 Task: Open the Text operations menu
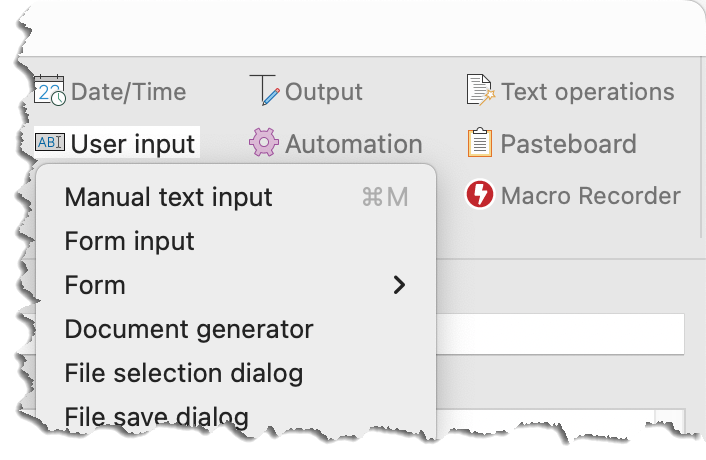(x=588, y=92)
